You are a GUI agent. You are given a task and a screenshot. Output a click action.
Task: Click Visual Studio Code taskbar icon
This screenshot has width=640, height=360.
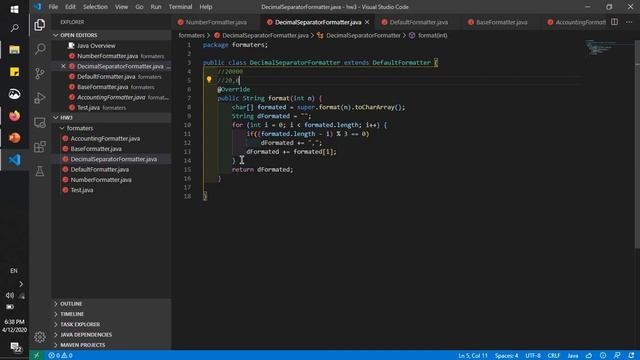[14, 160]
